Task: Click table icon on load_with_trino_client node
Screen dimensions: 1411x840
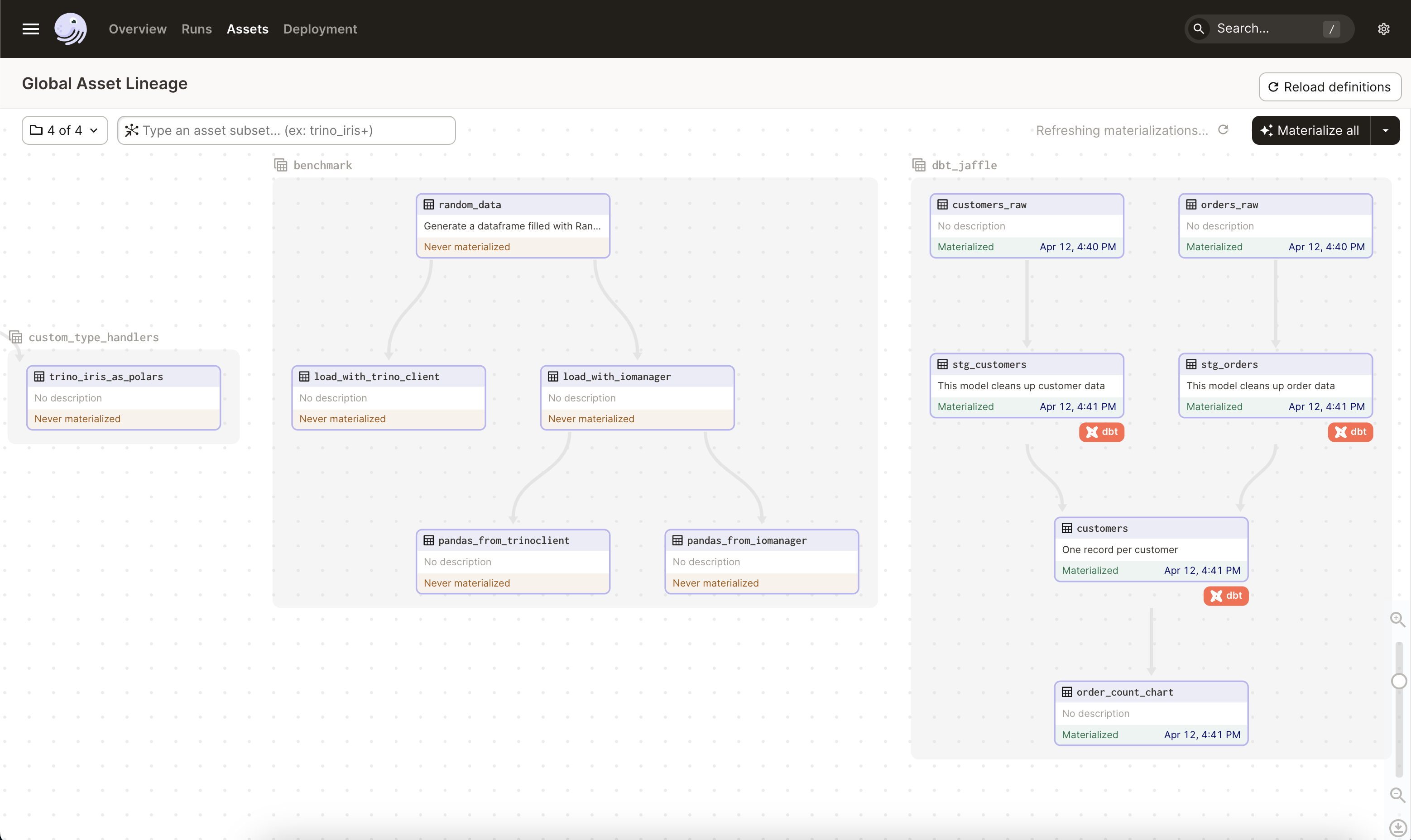Action: (305, 377)
